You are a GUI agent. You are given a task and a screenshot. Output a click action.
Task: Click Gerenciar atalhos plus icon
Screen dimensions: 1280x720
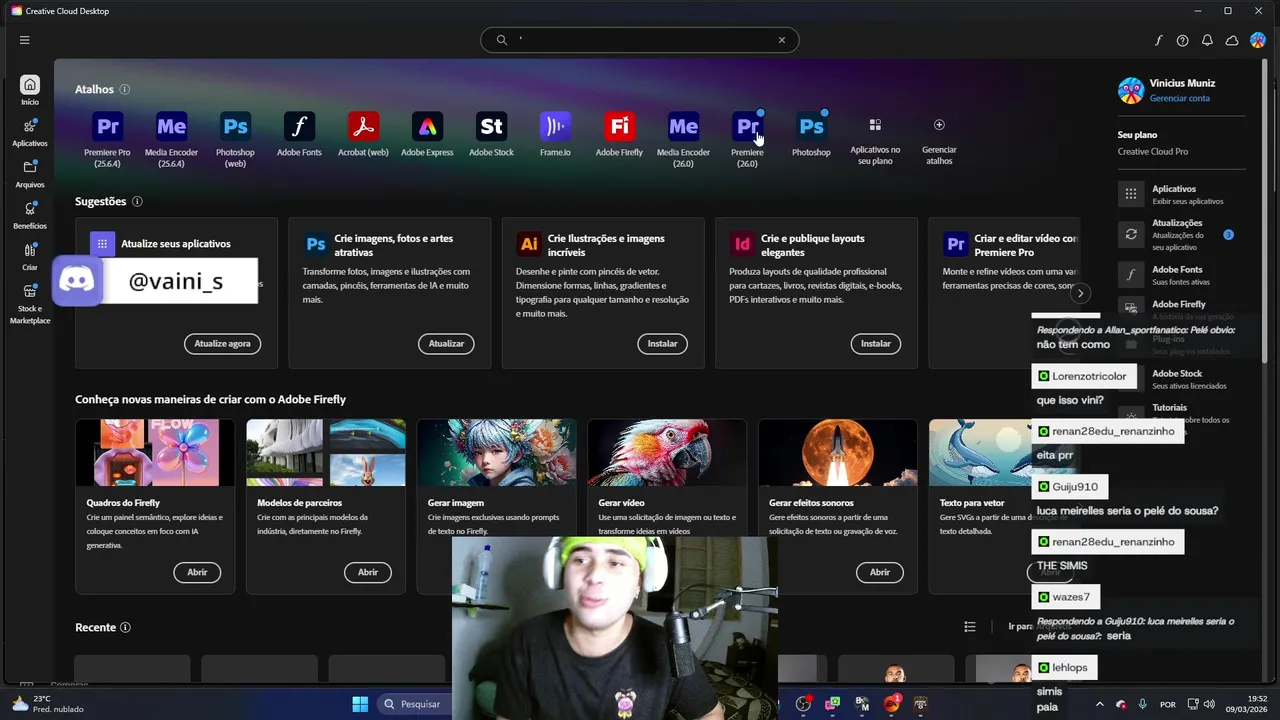tap(939, 125)
